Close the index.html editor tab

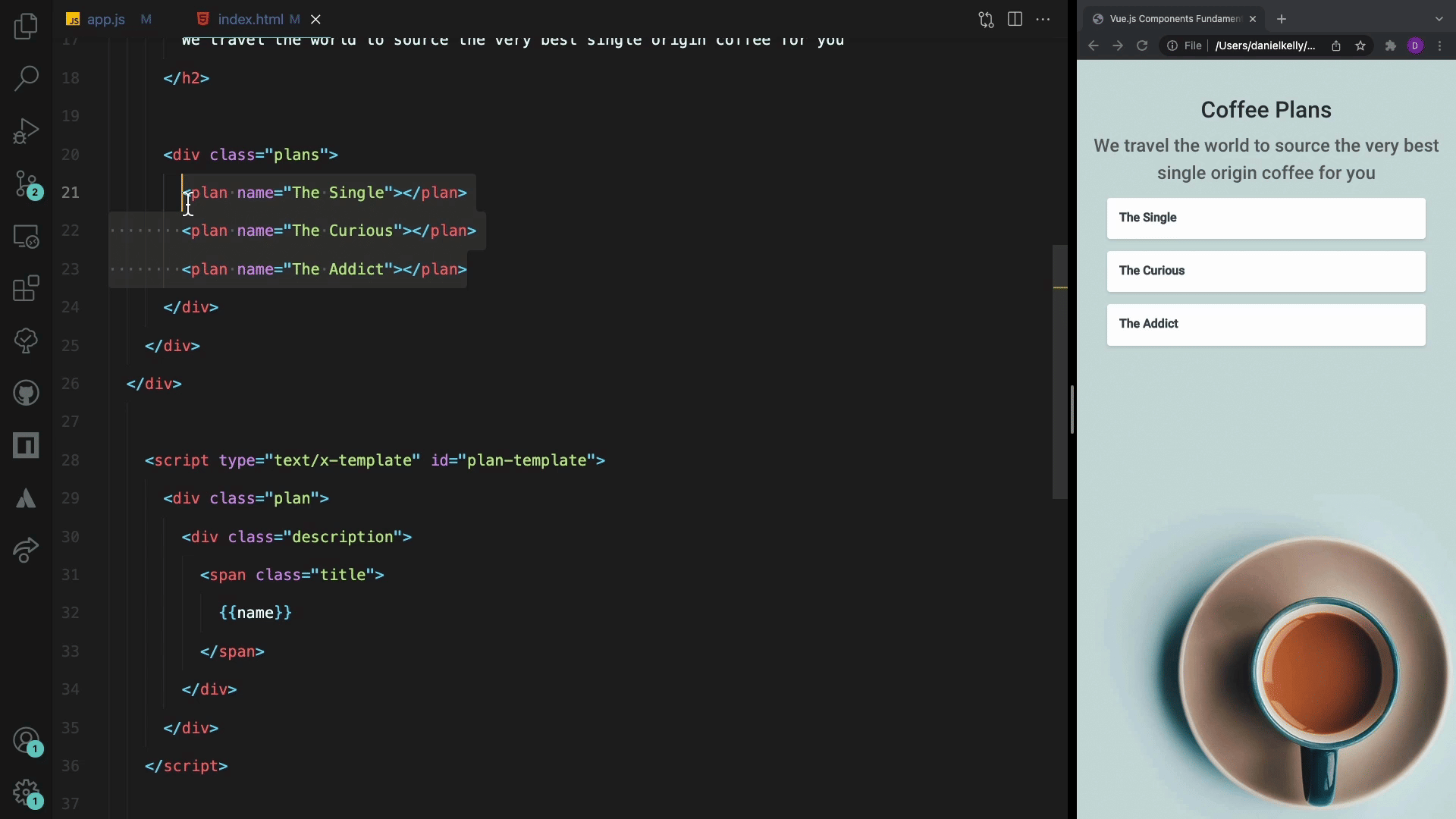tap(315, 20)
